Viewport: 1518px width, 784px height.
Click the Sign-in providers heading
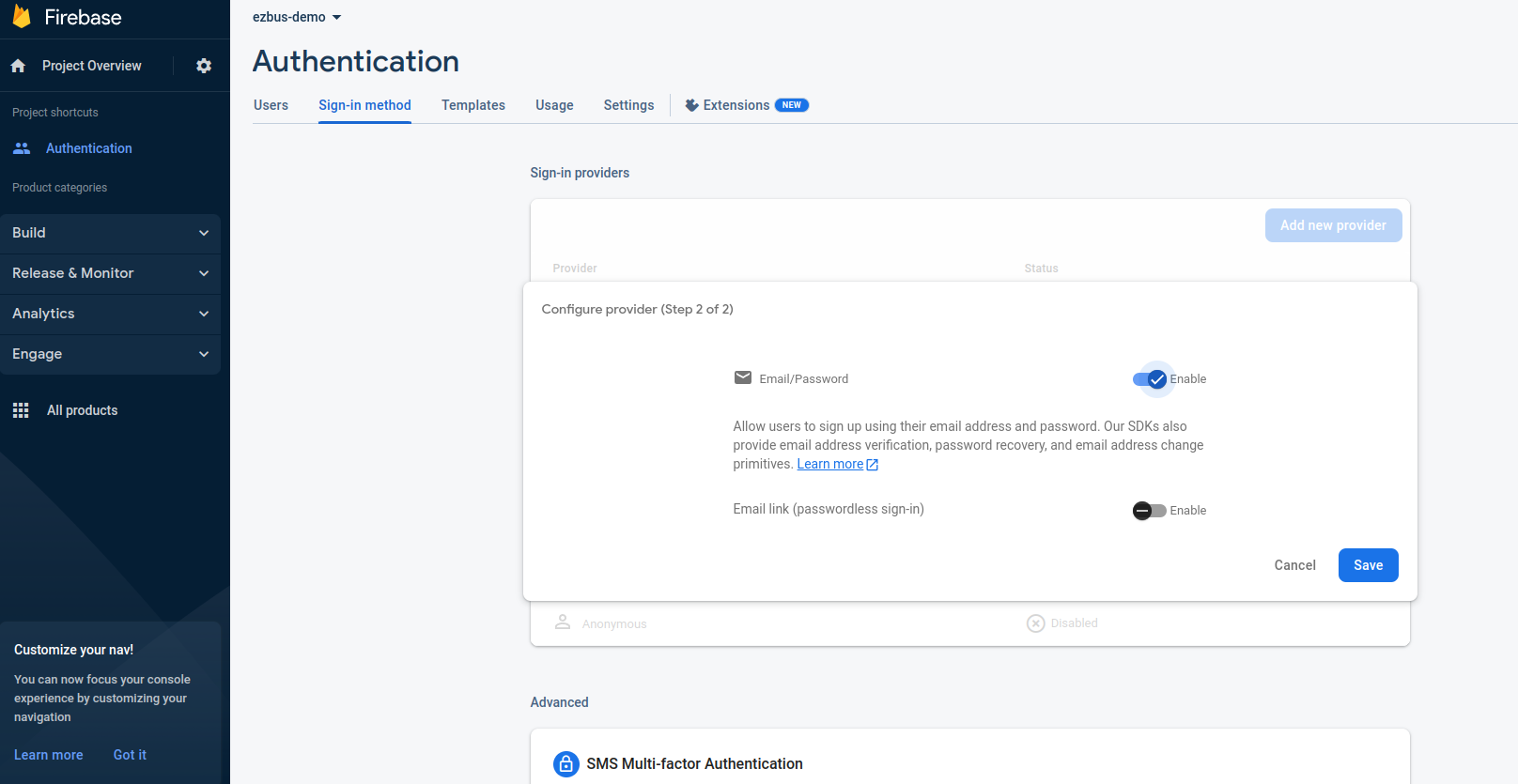pos(580,173)
